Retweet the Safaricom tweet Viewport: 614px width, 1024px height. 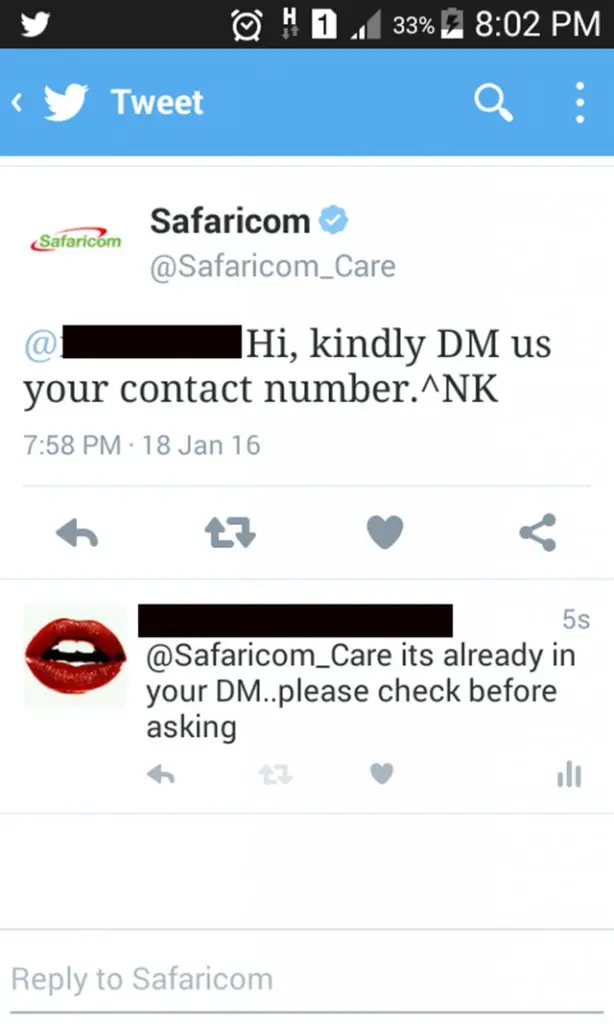[x=230, y=532]
